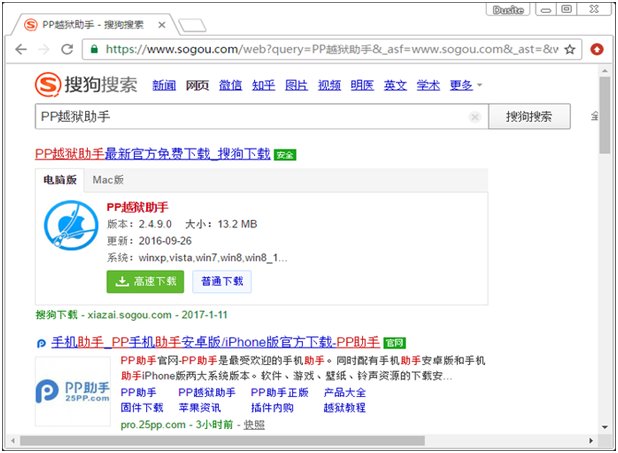The image size is (618, 453).
Task: Click the green 安全 badge
Action: coord(285,155)
